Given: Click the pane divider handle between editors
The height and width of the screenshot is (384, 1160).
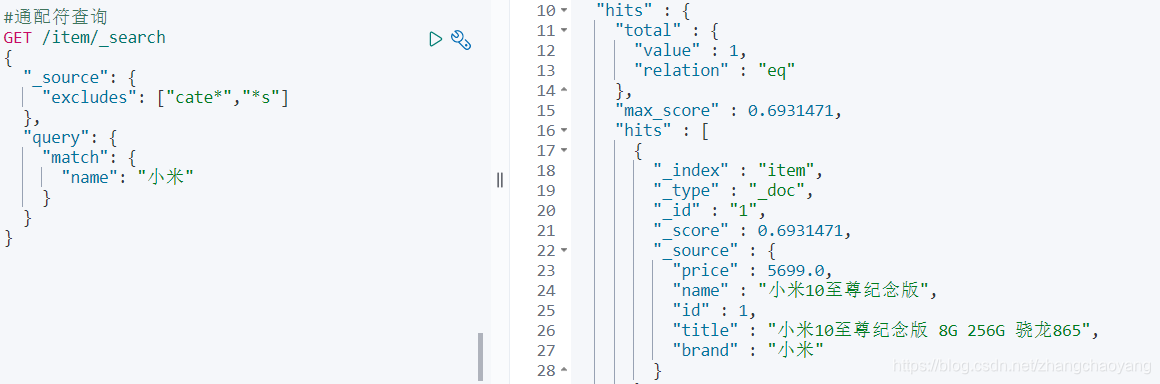Looking at the screenshot, I should click(500, 179).
